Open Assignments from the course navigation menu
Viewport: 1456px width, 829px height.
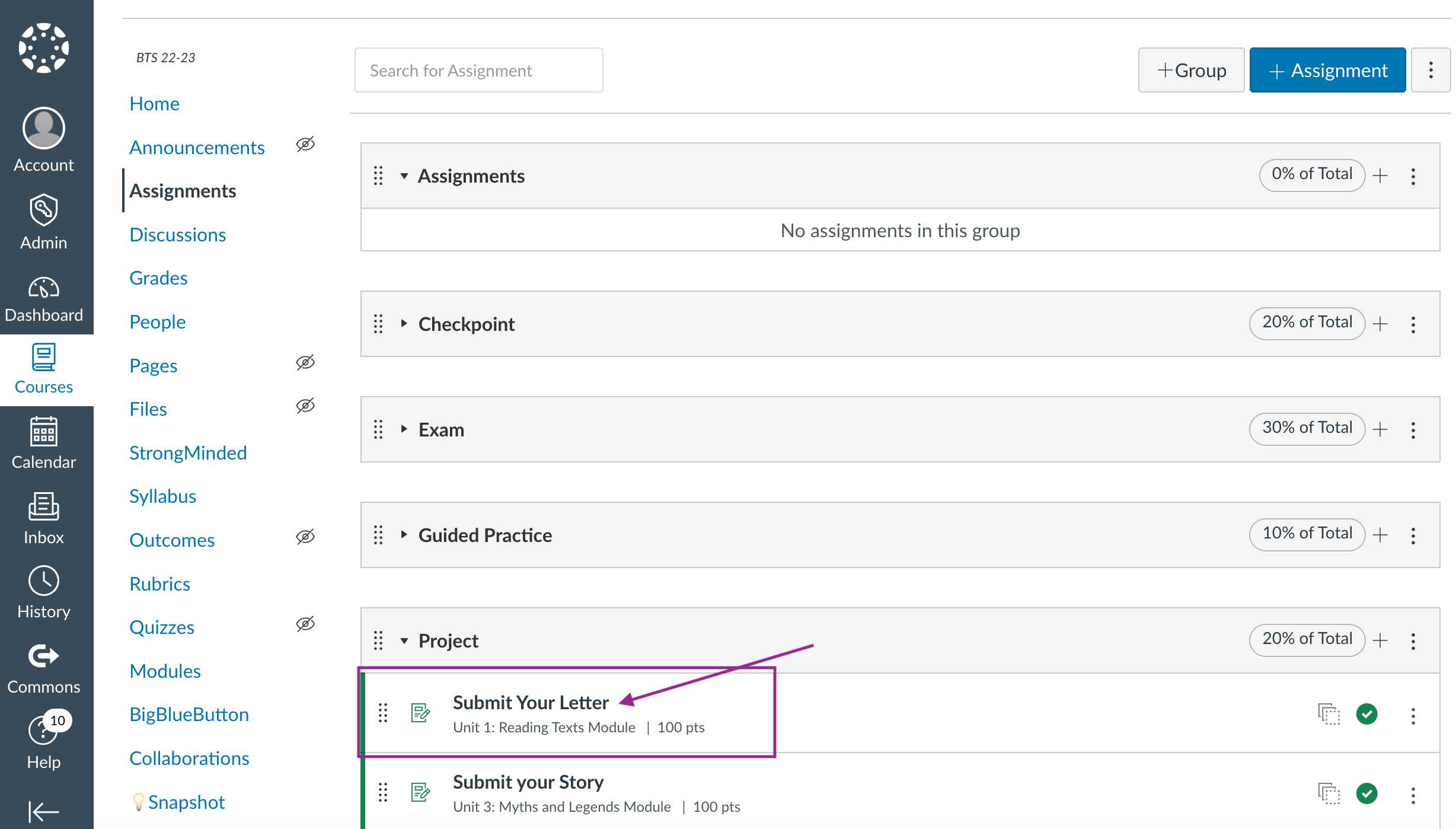(x=183, y=190)
